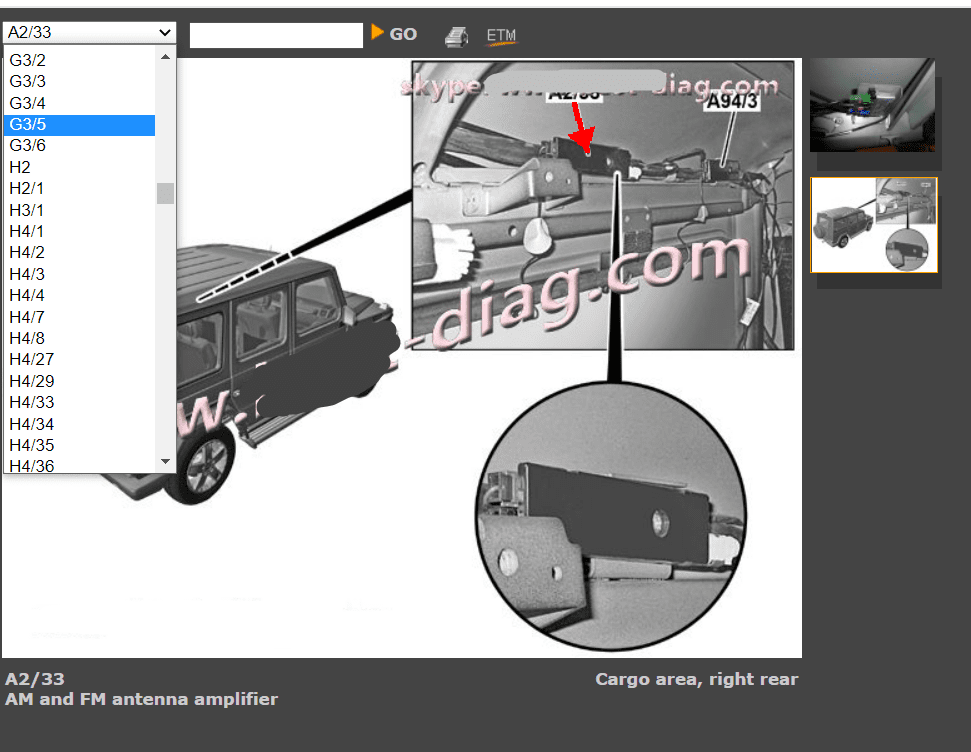Viewport: 971px width, 752px height.
Task: Select H4/8 list entry
Action: click(27, 338)
